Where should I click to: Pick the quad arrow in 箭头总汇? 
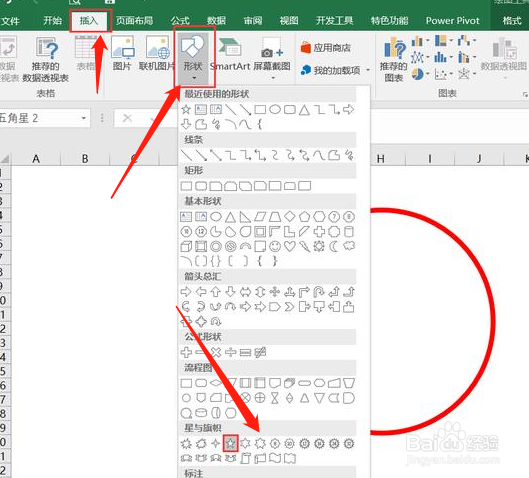click(275, 291)
